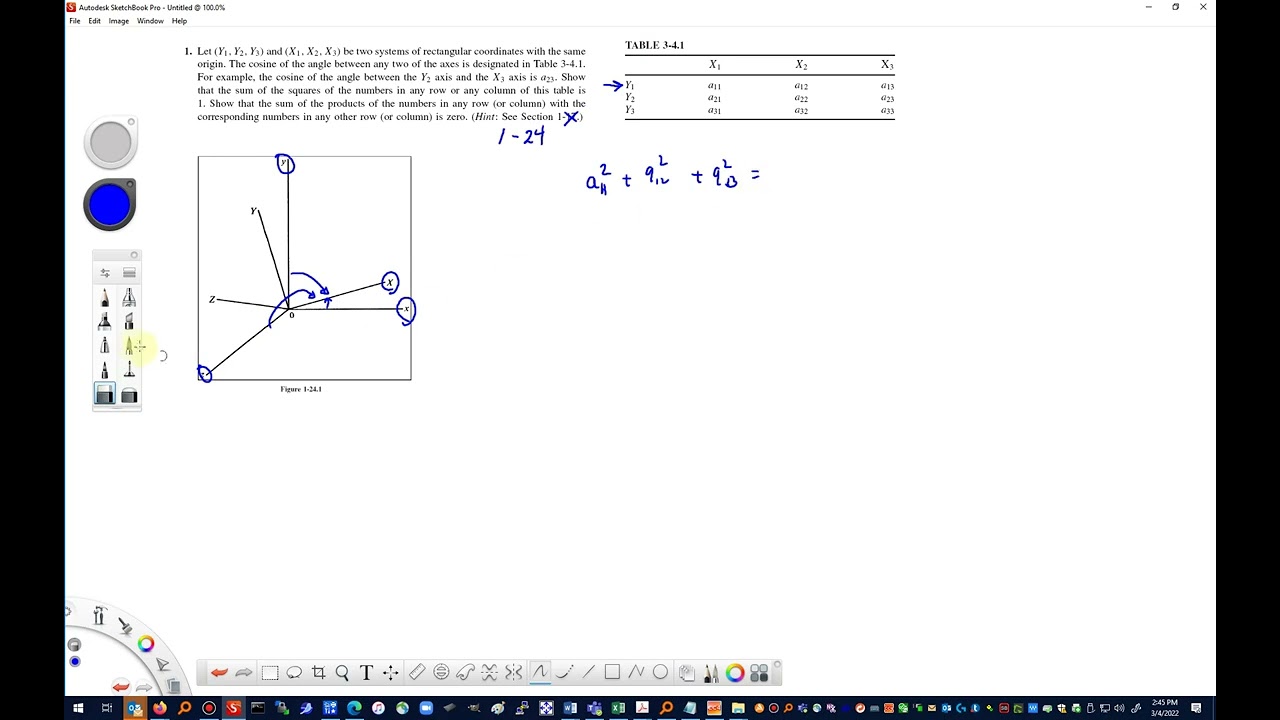The width and height of the screenshot is (1280, 720).
Task: Open the Image menu
Action: [x=118, y=21]
